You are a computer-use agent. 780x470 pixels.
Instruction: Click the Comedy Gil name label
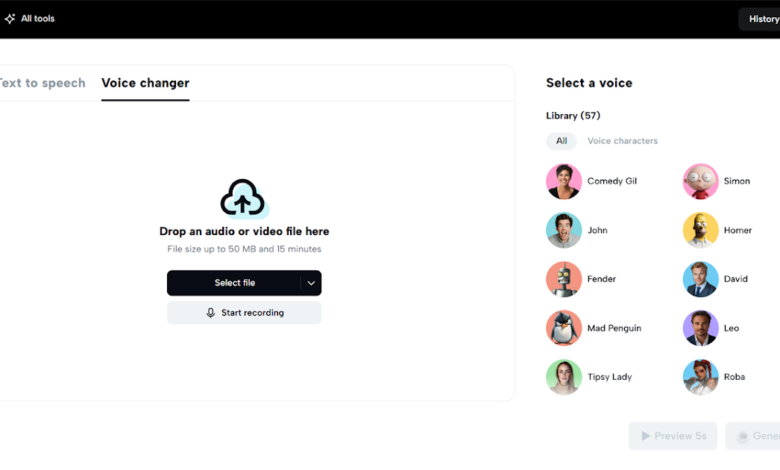pos(612,182)
